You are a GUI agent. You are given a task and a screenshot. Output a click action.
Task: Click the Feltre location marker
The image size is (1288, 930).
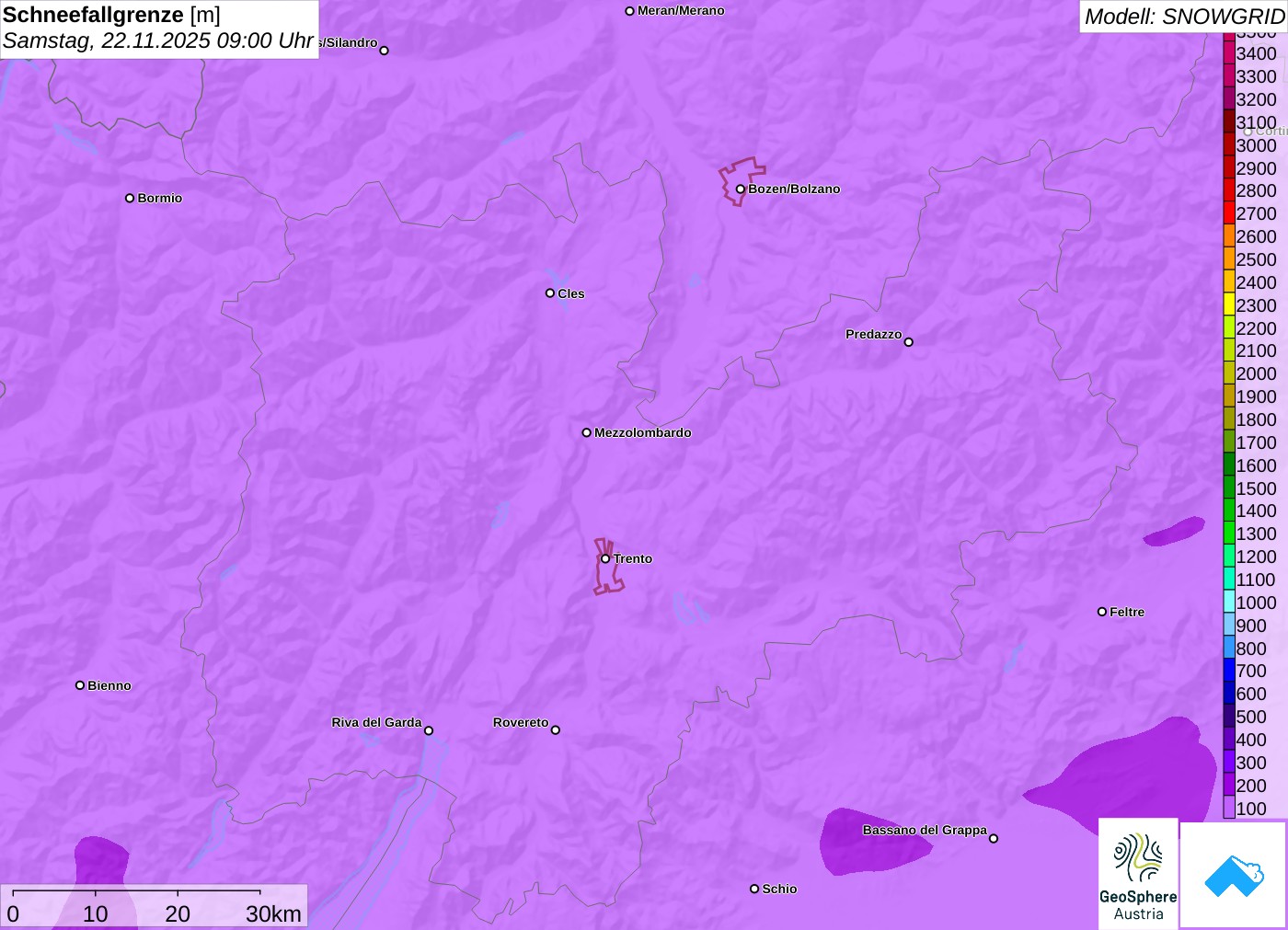(x=1102, y=612)
